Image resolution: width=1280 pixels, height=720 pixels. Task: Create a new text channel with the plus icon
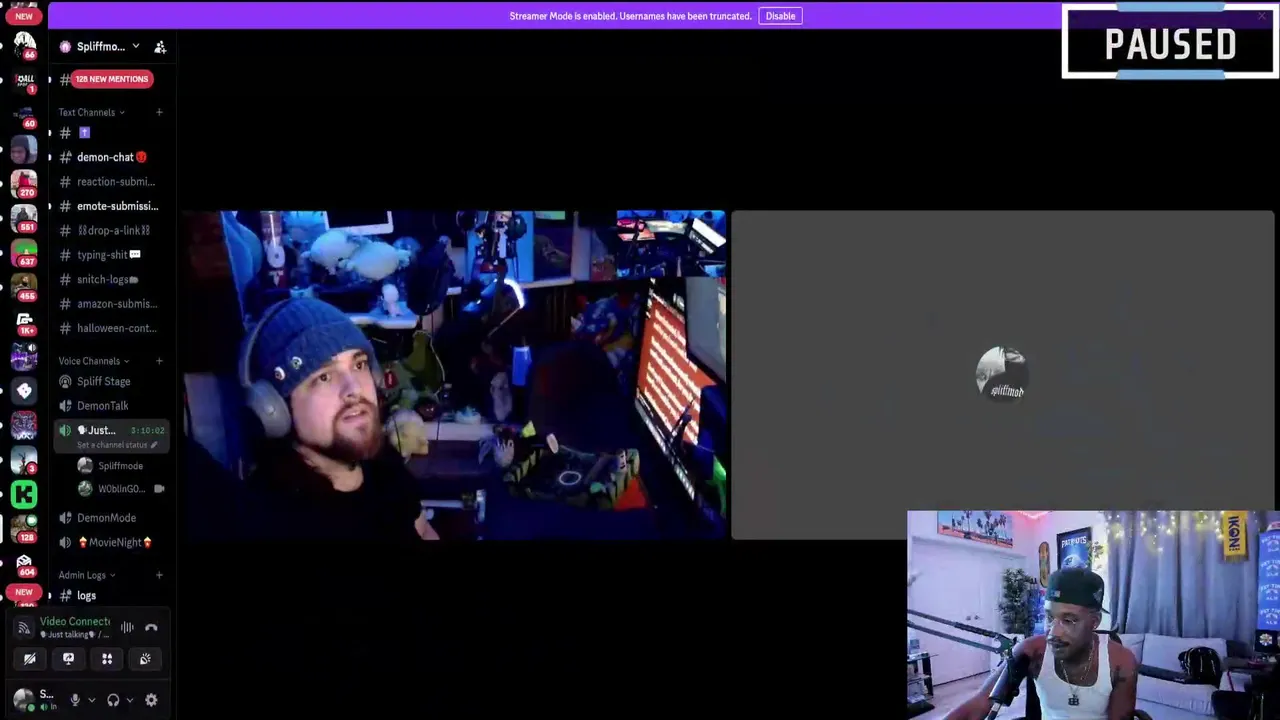[159, 112]
